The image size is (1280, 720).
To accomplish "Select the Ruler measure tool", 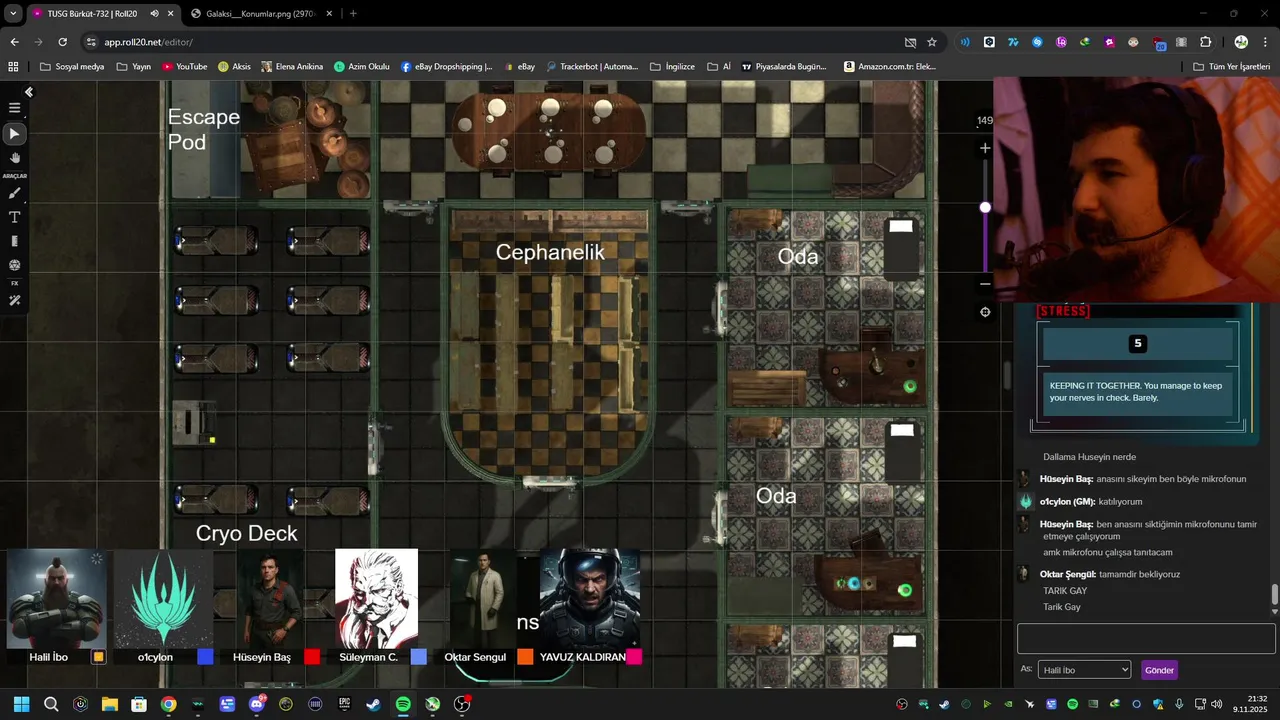I will click(14, 241).
